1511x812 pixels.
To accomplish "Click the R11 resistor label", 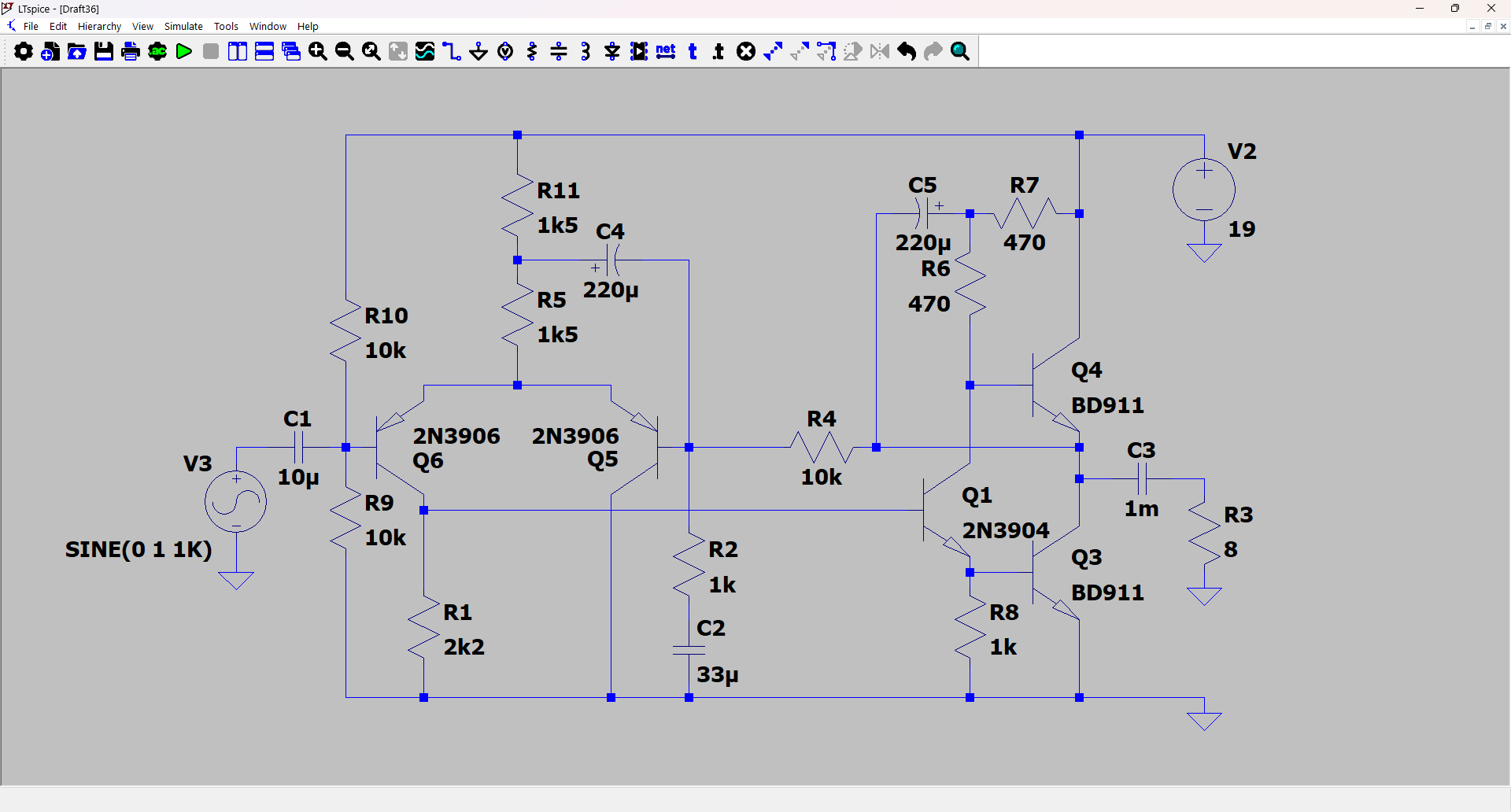I will [x=559, y=190].
